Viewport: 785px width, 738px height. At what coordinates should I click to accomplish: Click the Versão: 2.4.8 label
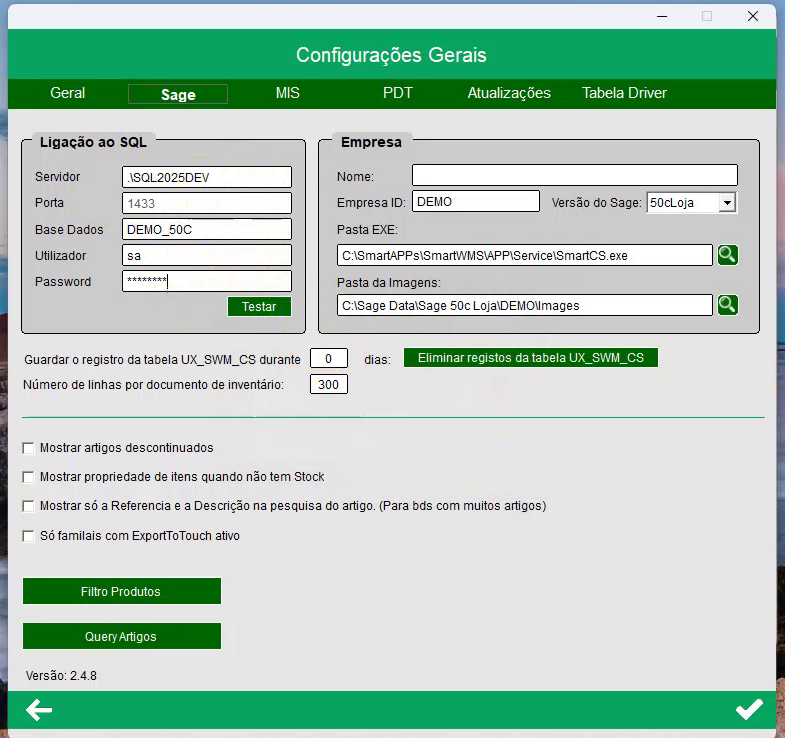(61, 676)
